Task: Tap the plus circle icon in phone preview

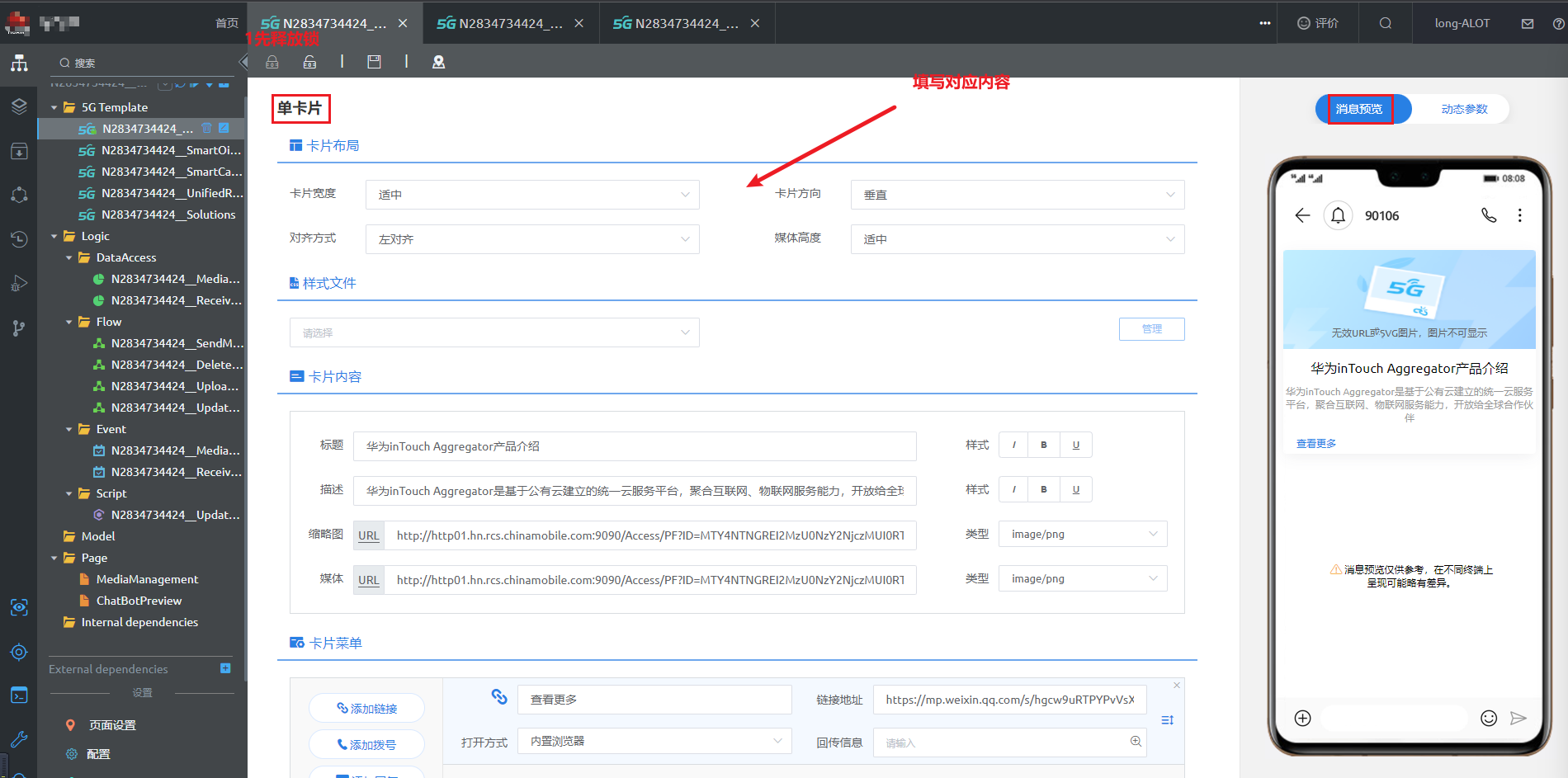Action: (x=1302, y=718)
